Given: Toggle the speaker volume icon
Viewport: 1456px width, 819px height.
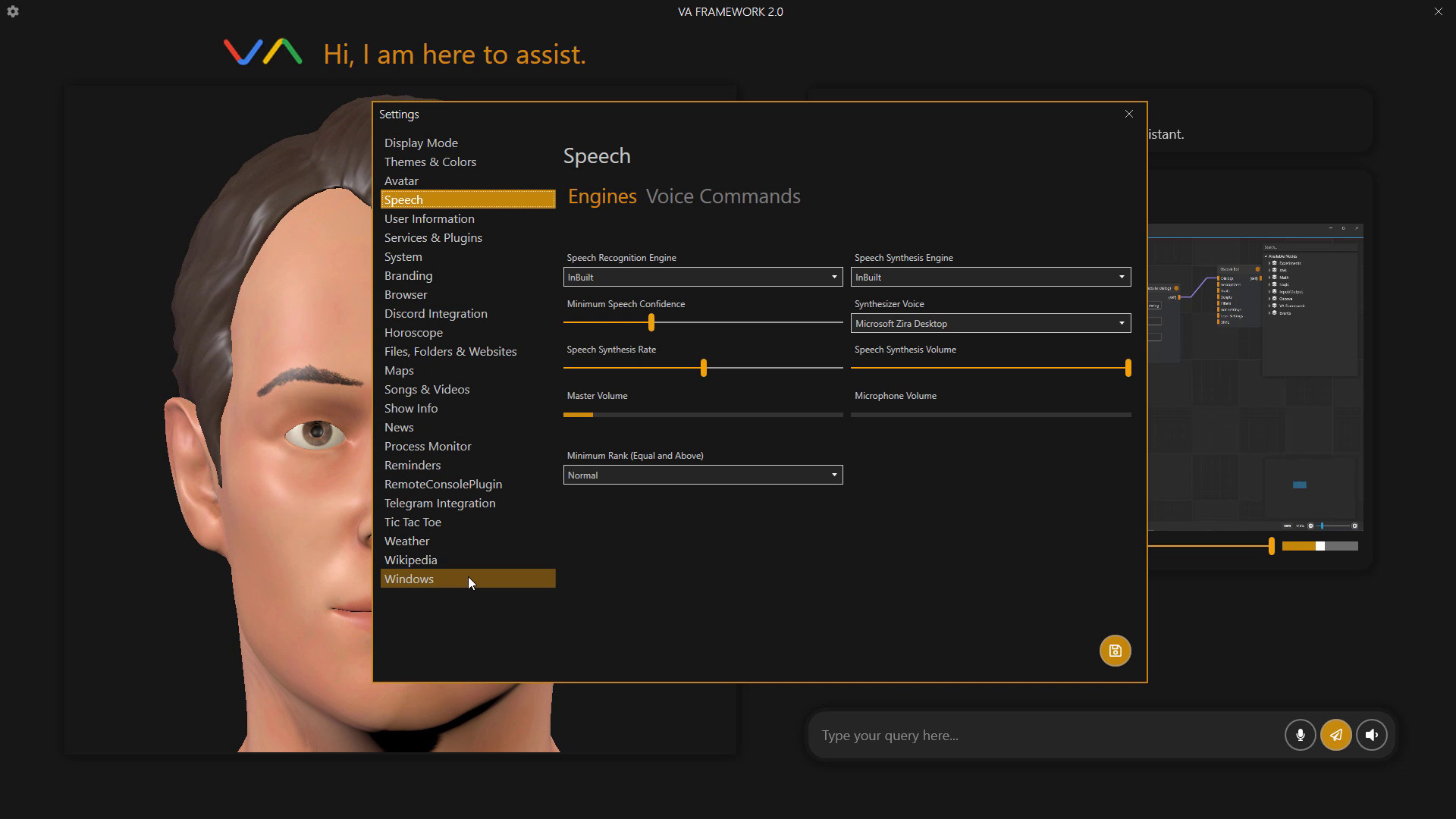Looking at the screenshot, I should click(x=1371, y=735).
